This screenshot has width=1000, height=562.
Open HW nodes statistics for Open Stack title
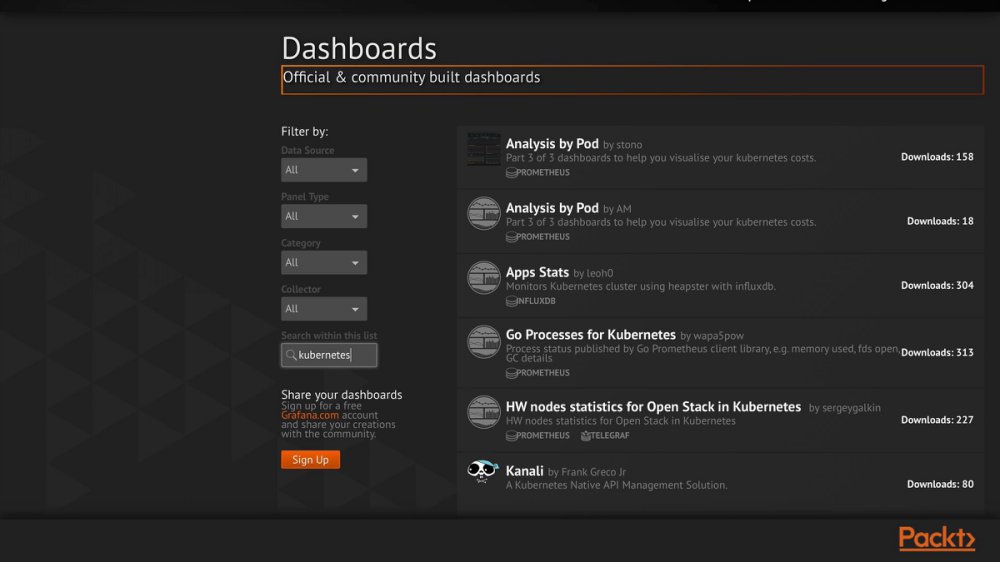click(x=653, y=406)
